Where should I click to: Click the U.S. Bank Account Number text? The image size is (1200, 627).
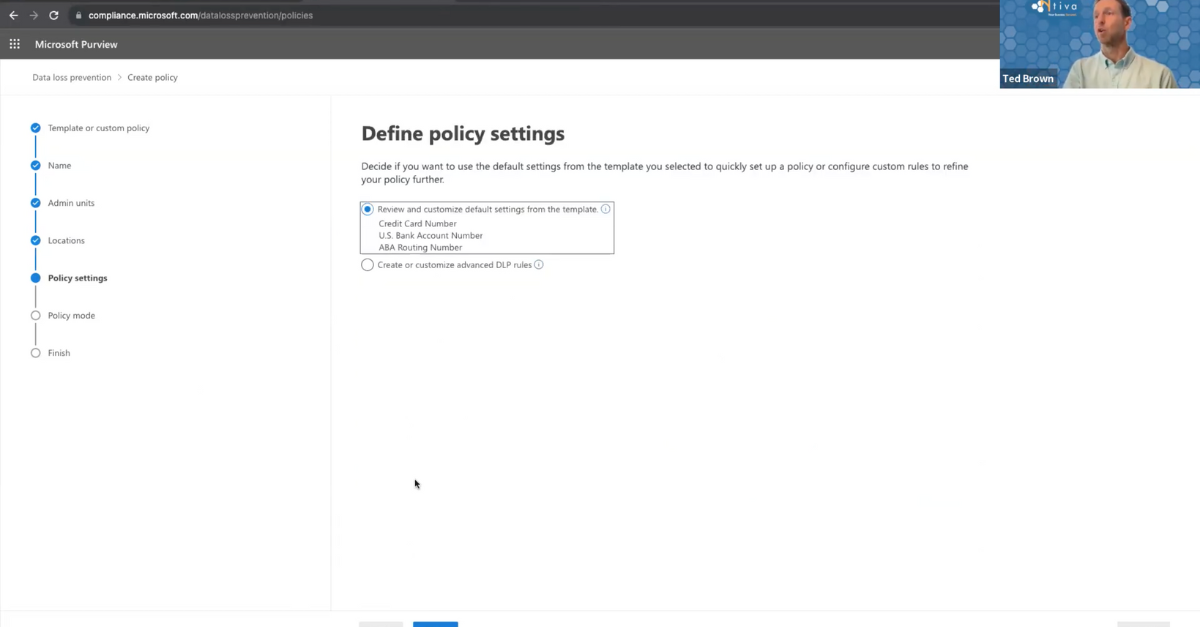click(431, 236)
